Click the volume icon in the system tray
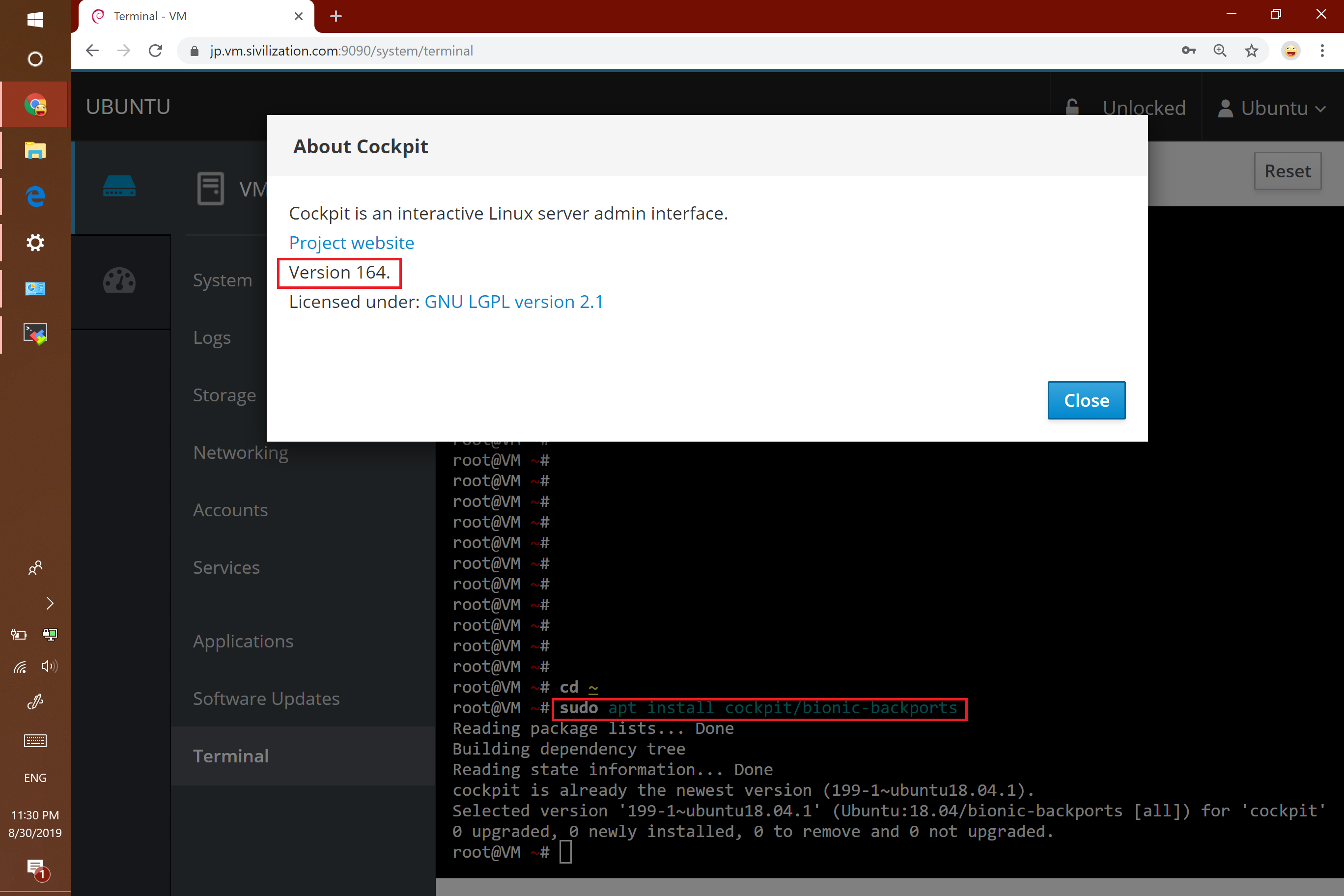Viewport: 1344px width, 896px height. coord(50,666)
